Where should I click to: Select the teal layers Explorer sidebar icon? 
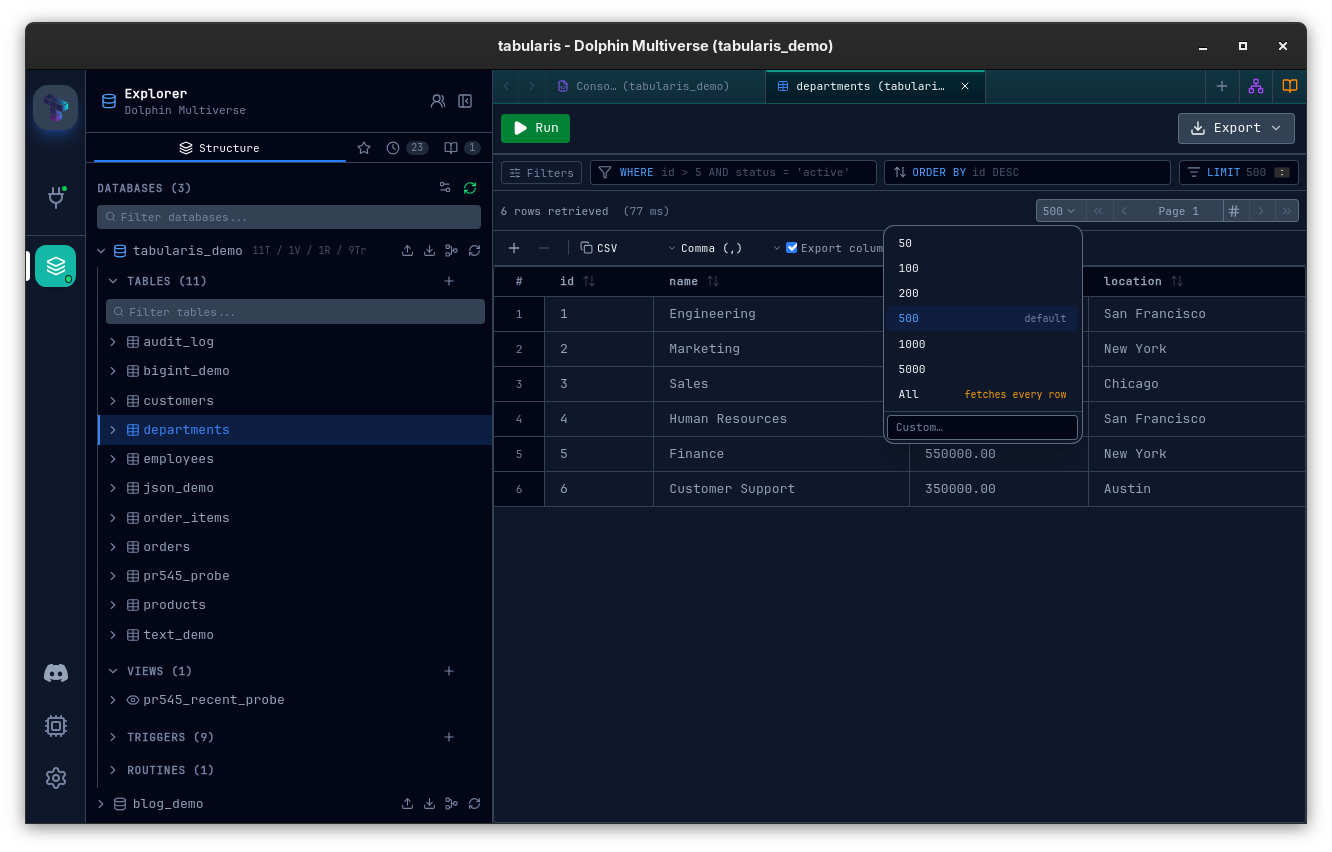[x=55, y=266]
